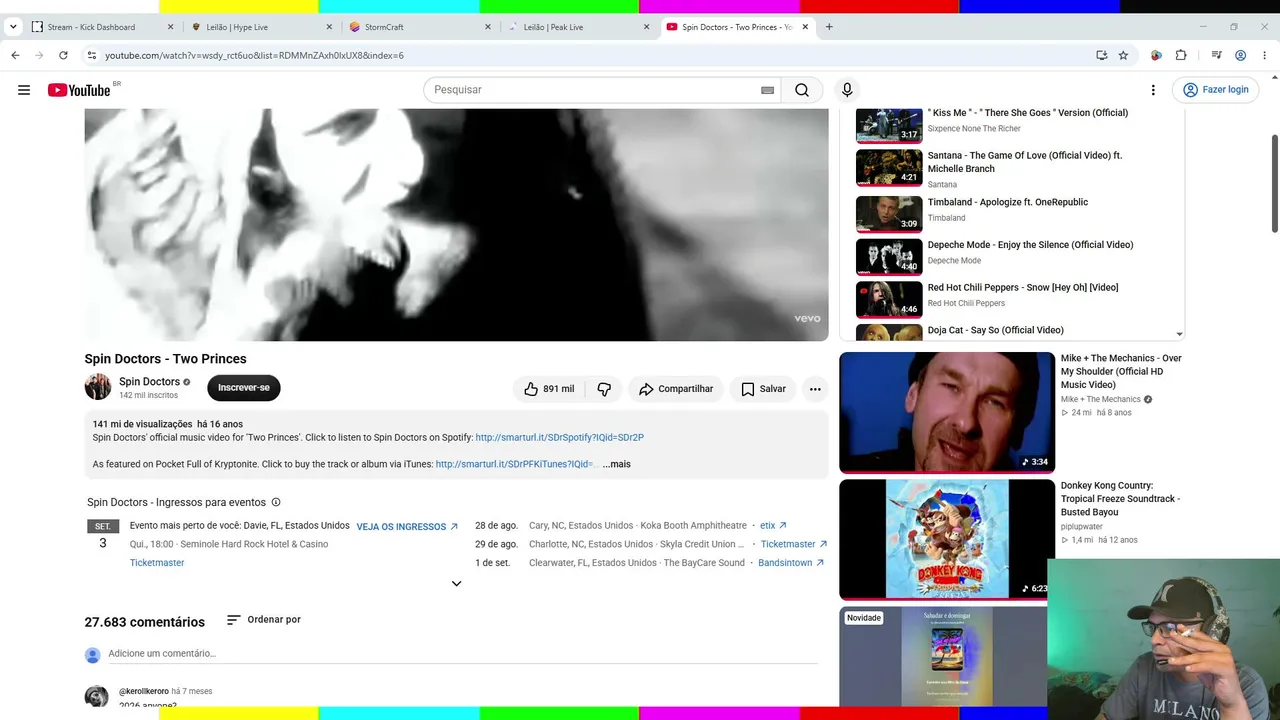Open the Ticketmaster link under Seminole Hard Rock
Screen dimensions: 1280x720
(157, 563)
